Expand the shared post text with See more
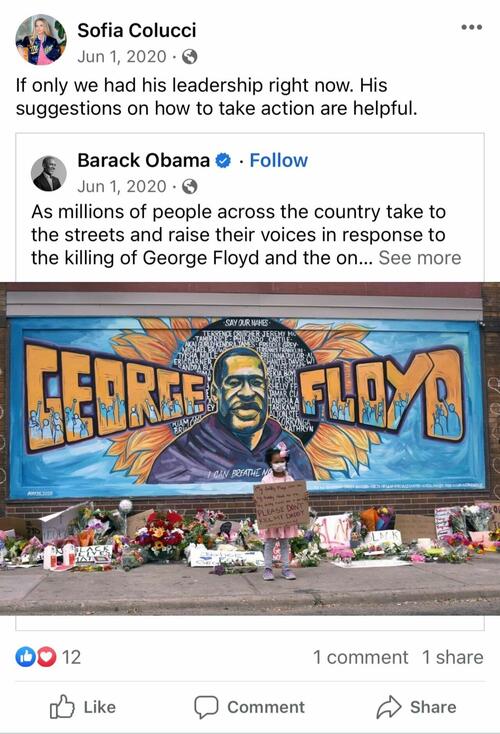The image size is (500, 734). coord(420,258)
